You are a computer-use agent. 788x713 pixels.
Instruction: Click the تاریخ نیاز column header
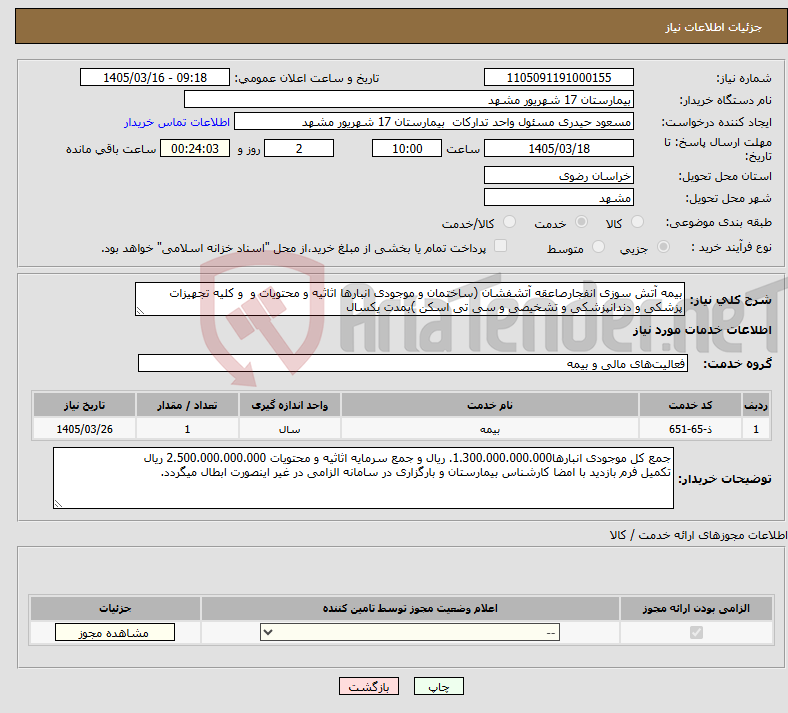pyautogui.click(x=84, y=405)
